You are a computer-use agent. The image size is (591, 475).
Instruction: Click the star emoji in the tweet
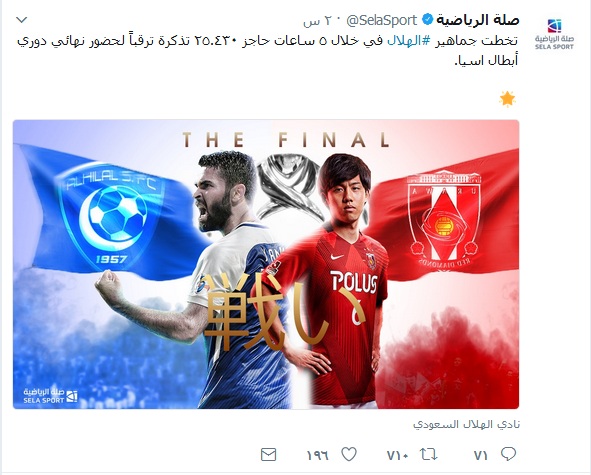[x=507, y=99]
